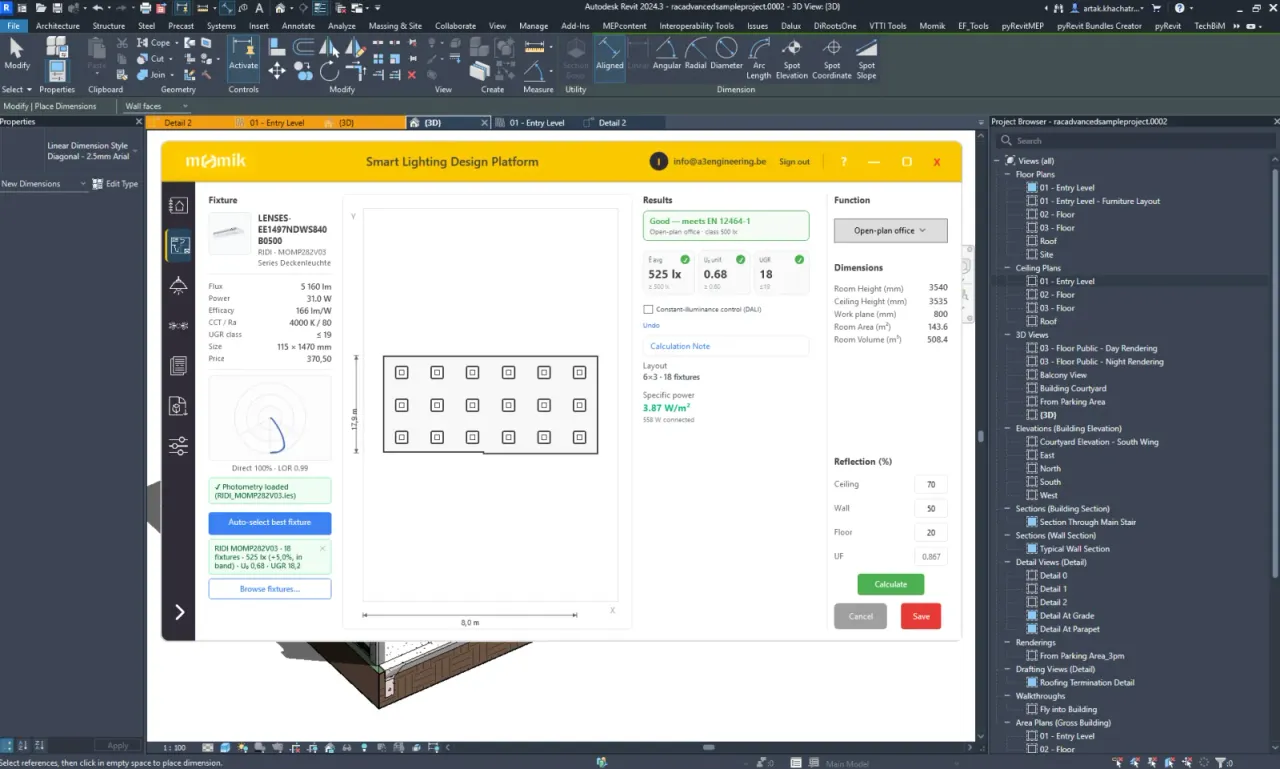Enable Constant-illuminance control (DALI) checkbox

tap(648, 310)
